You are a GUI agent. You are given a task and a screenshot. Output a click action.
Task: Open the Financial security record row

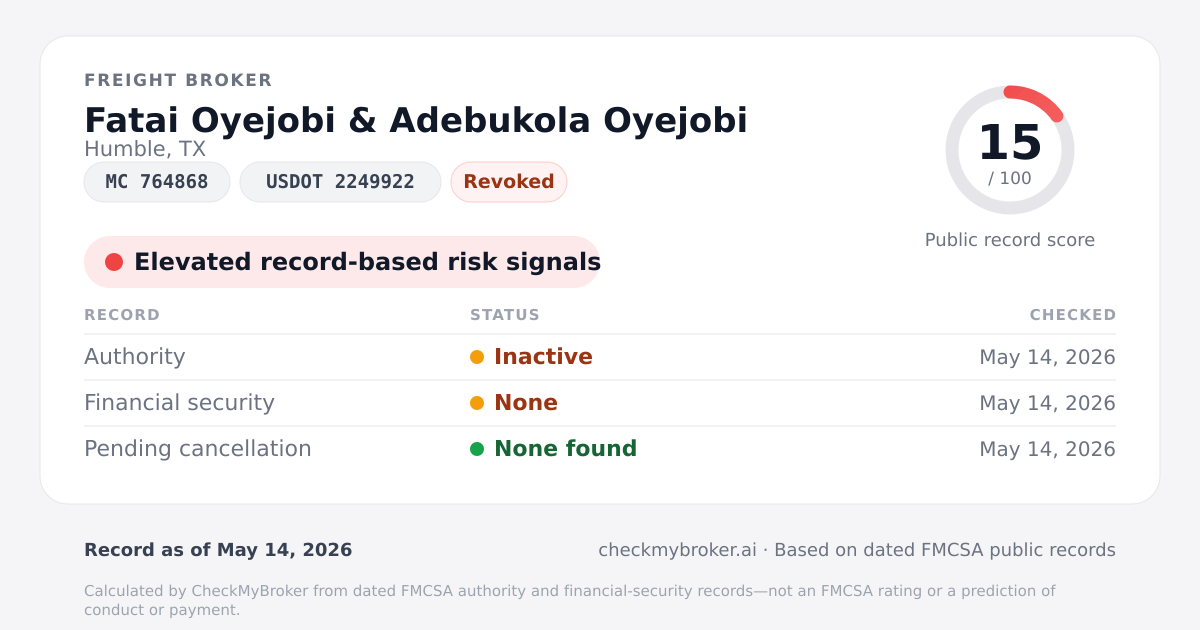600,403
